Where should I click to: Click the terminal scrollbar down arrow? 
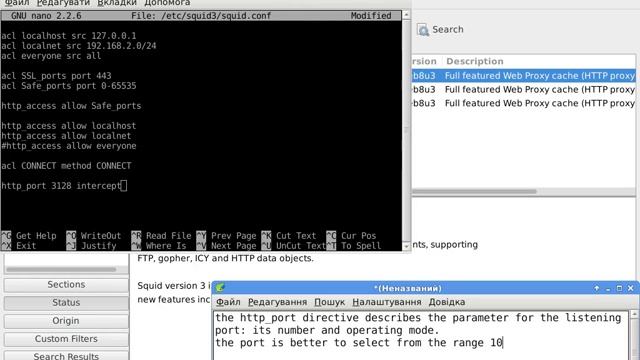pyautogui.click(x=406, y=246)
